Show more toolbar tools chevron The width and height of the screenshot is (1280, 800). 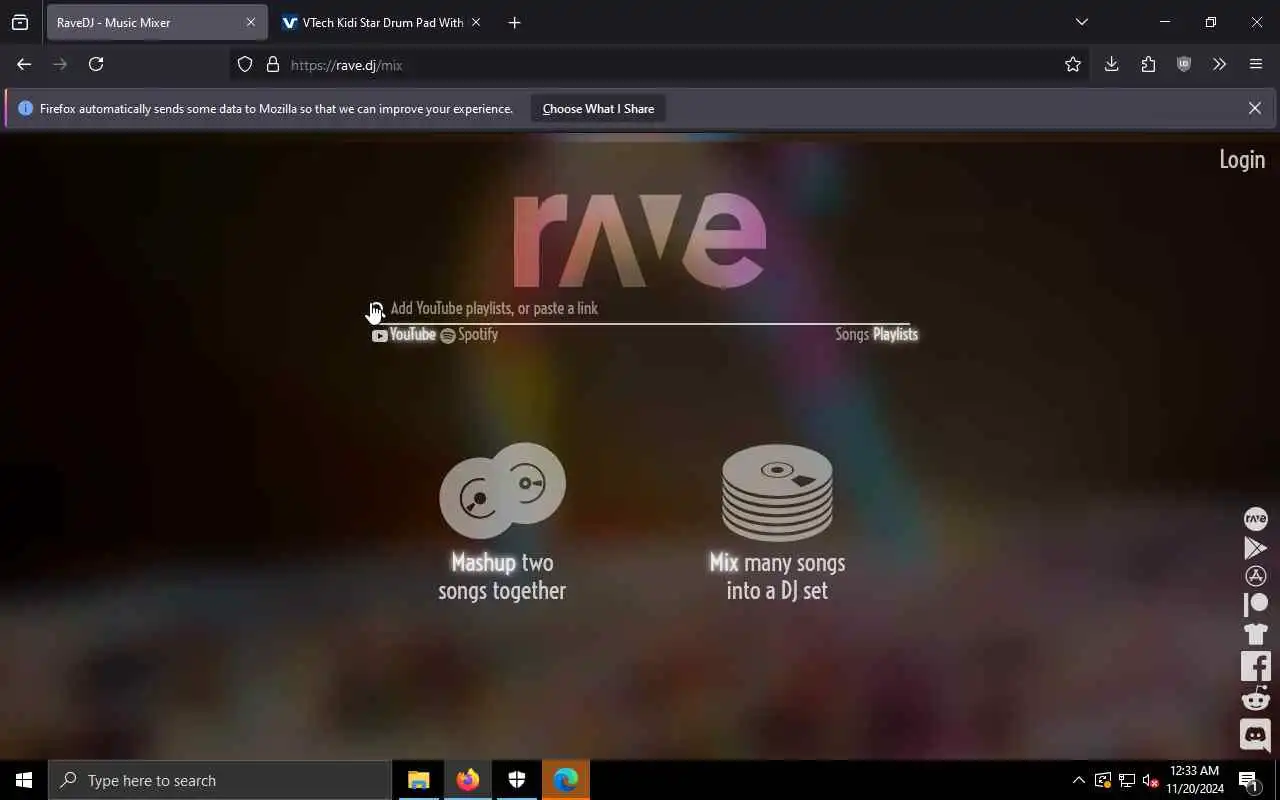coord(1219,64)
